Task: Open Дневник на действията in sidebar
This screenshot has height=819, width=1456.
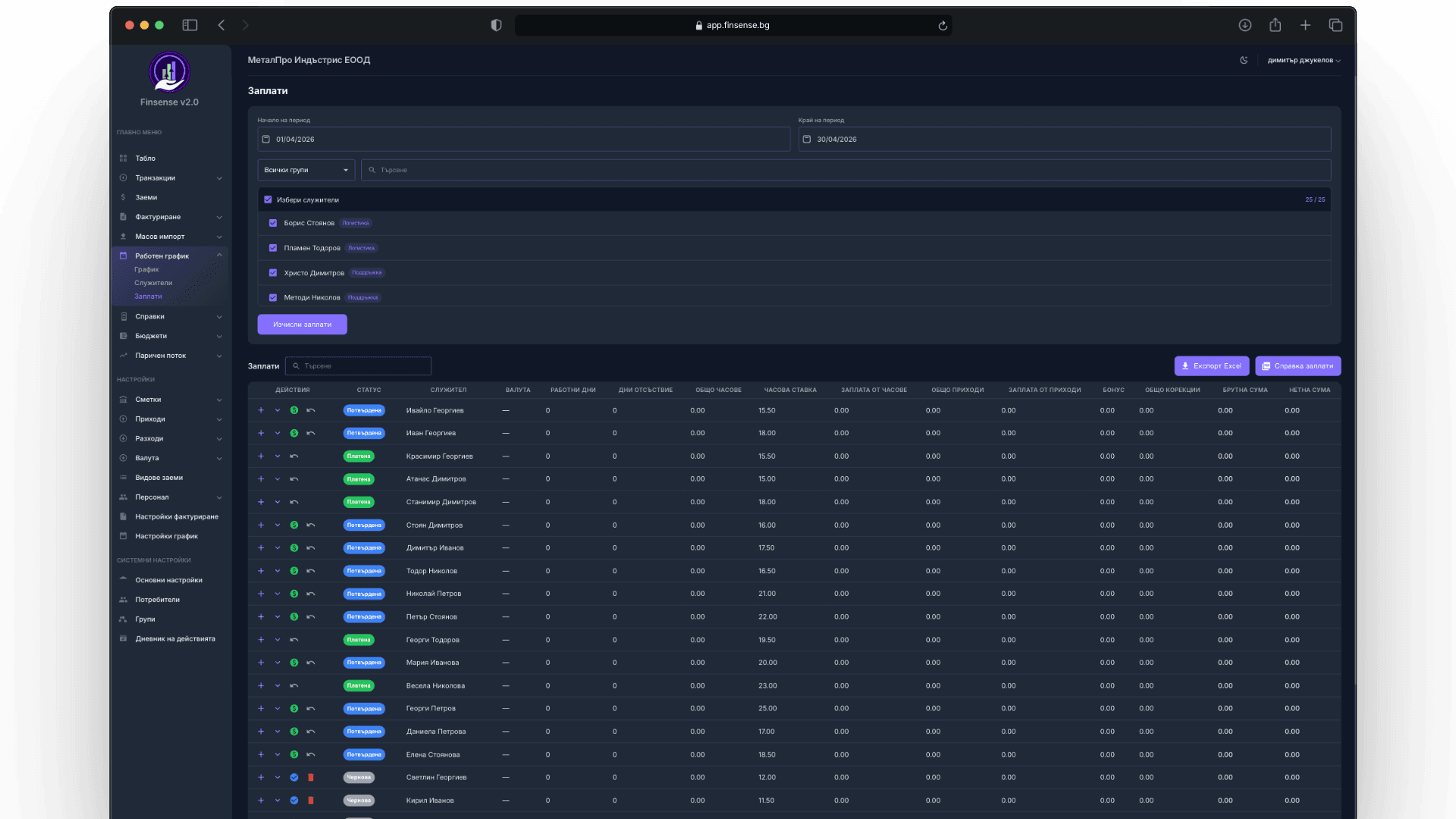Action: click(x=175, y=639)
